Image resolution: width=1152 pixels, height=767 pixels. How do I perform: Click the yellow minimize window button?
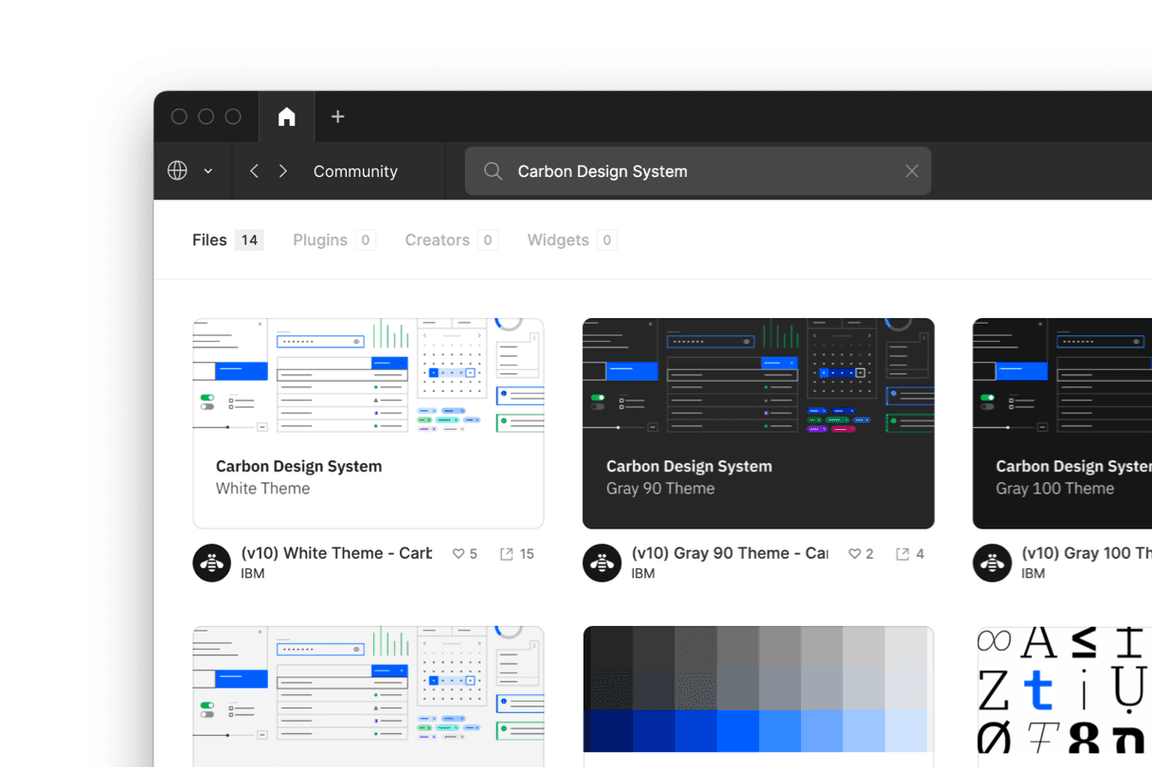206,117
